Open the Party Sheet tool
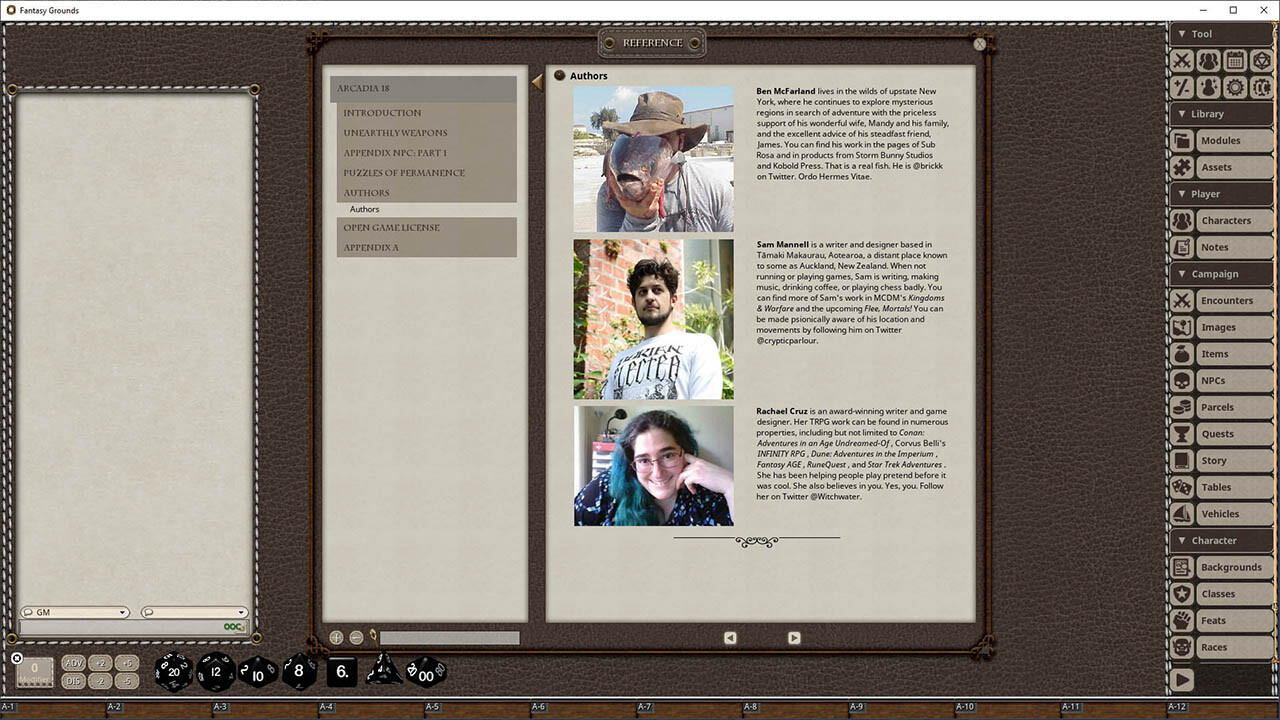The image size is (1280, 720). [1208, 60]
